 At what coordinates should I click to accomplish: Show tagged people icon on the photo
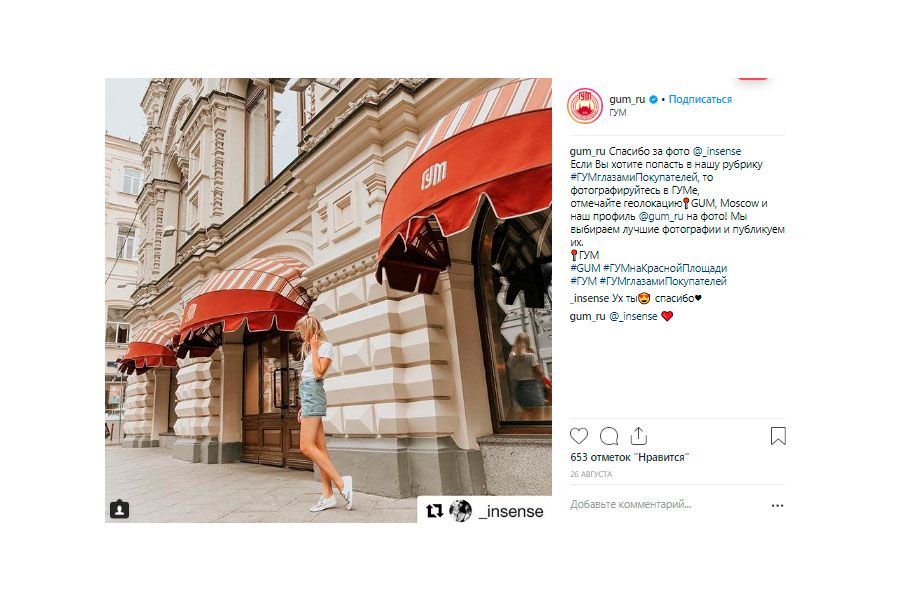(x=119, y=509)
